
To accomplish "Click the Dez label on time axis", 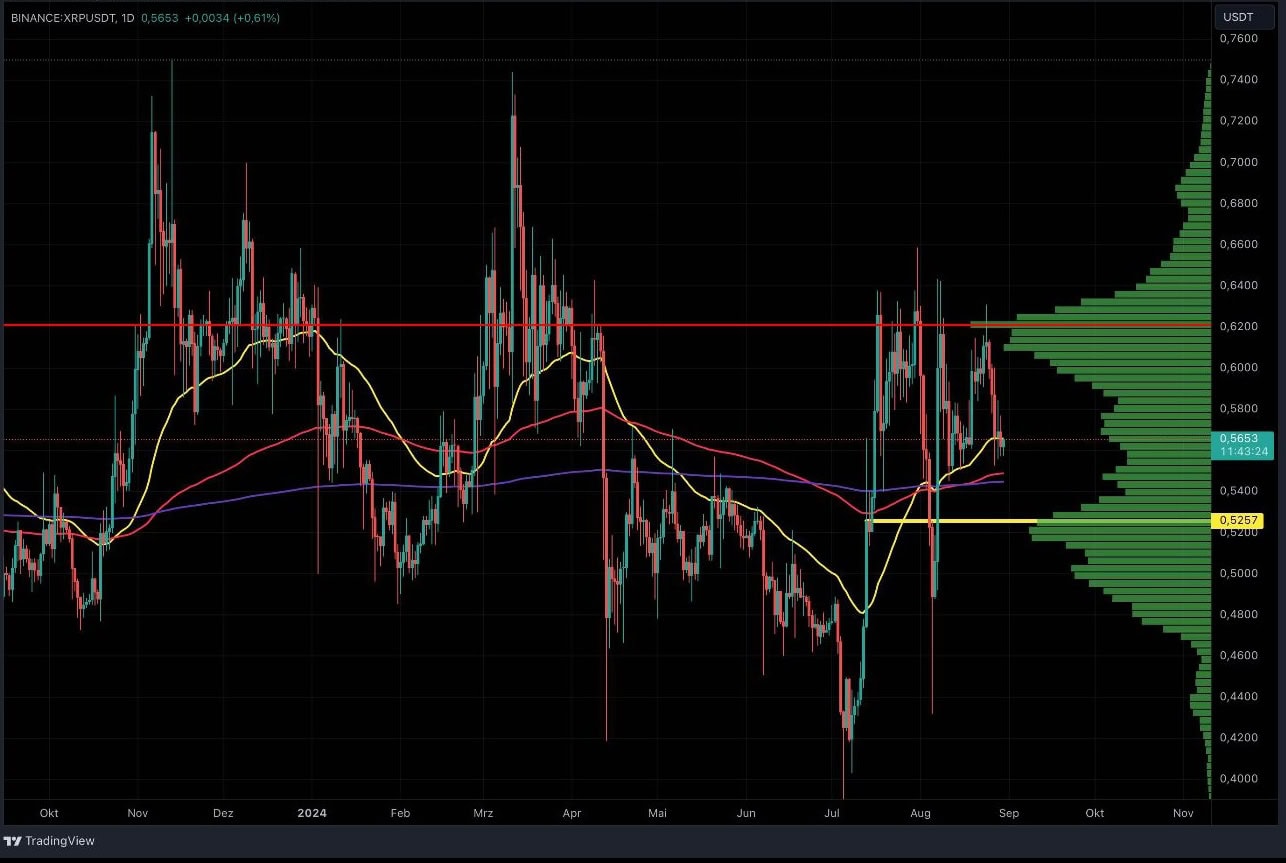I will [223, 813].
